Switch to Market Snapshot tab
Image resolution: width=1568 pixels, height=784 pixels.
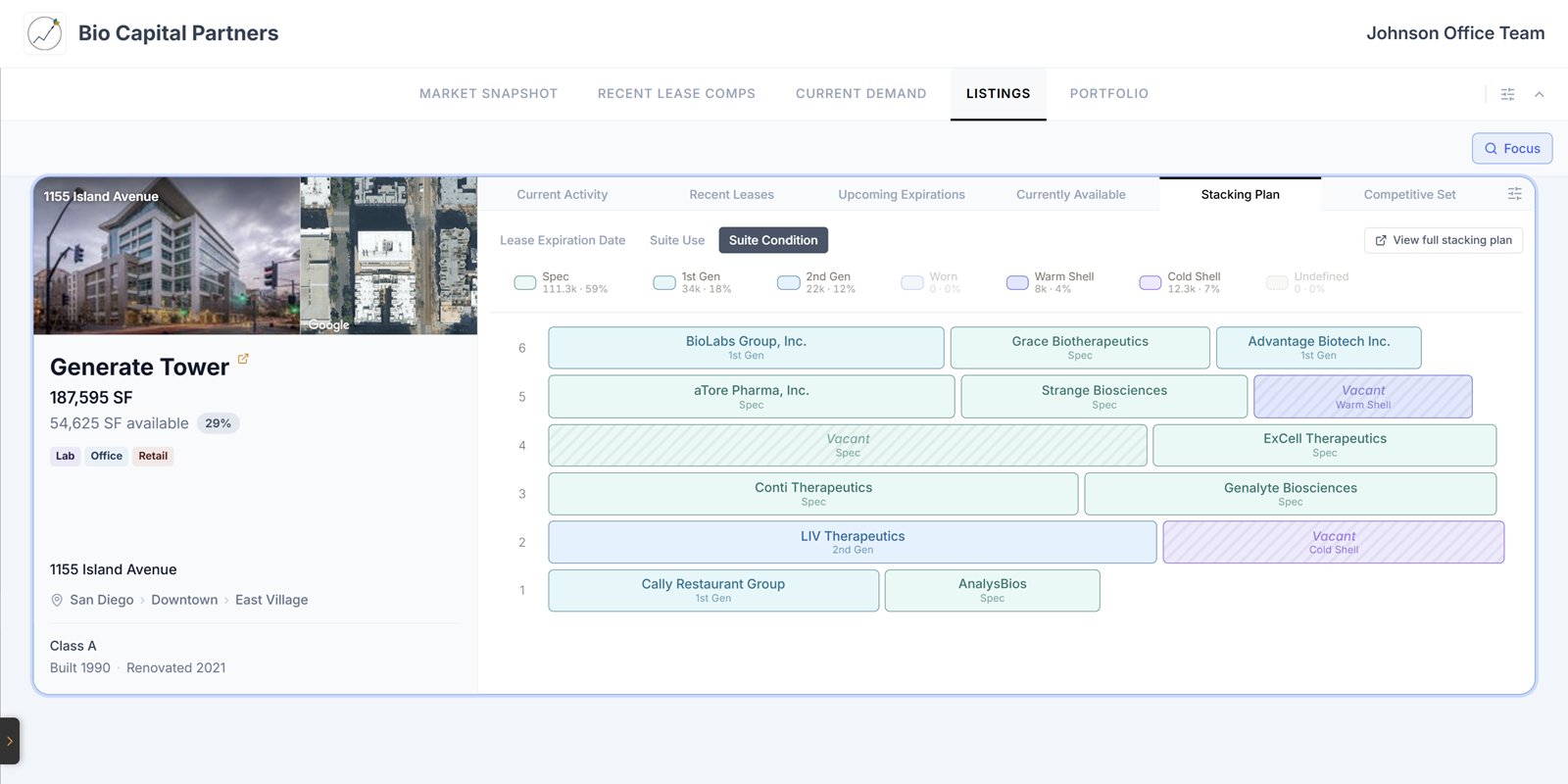(488, 94)
